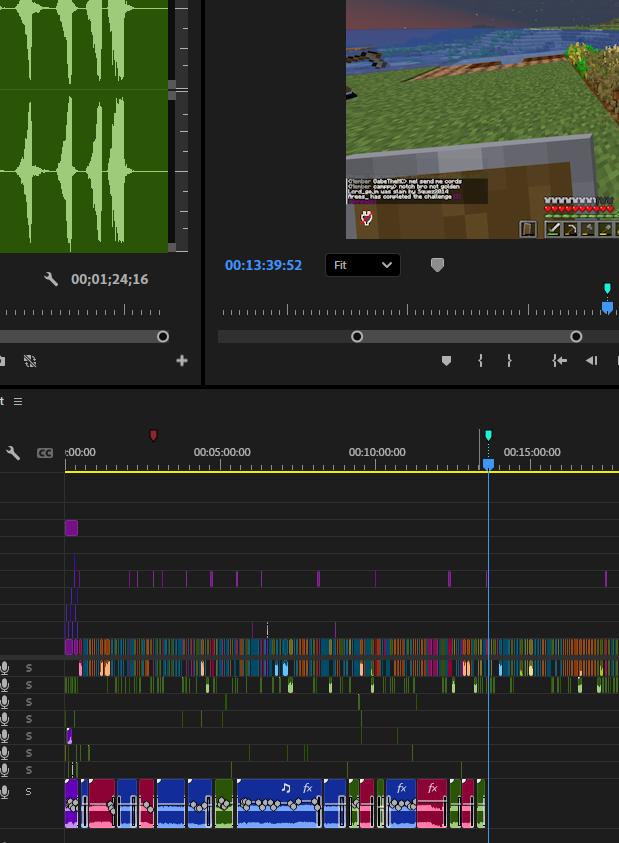
Task: Select the teal marker above timeline playhead
Action: tap(488, 435)
